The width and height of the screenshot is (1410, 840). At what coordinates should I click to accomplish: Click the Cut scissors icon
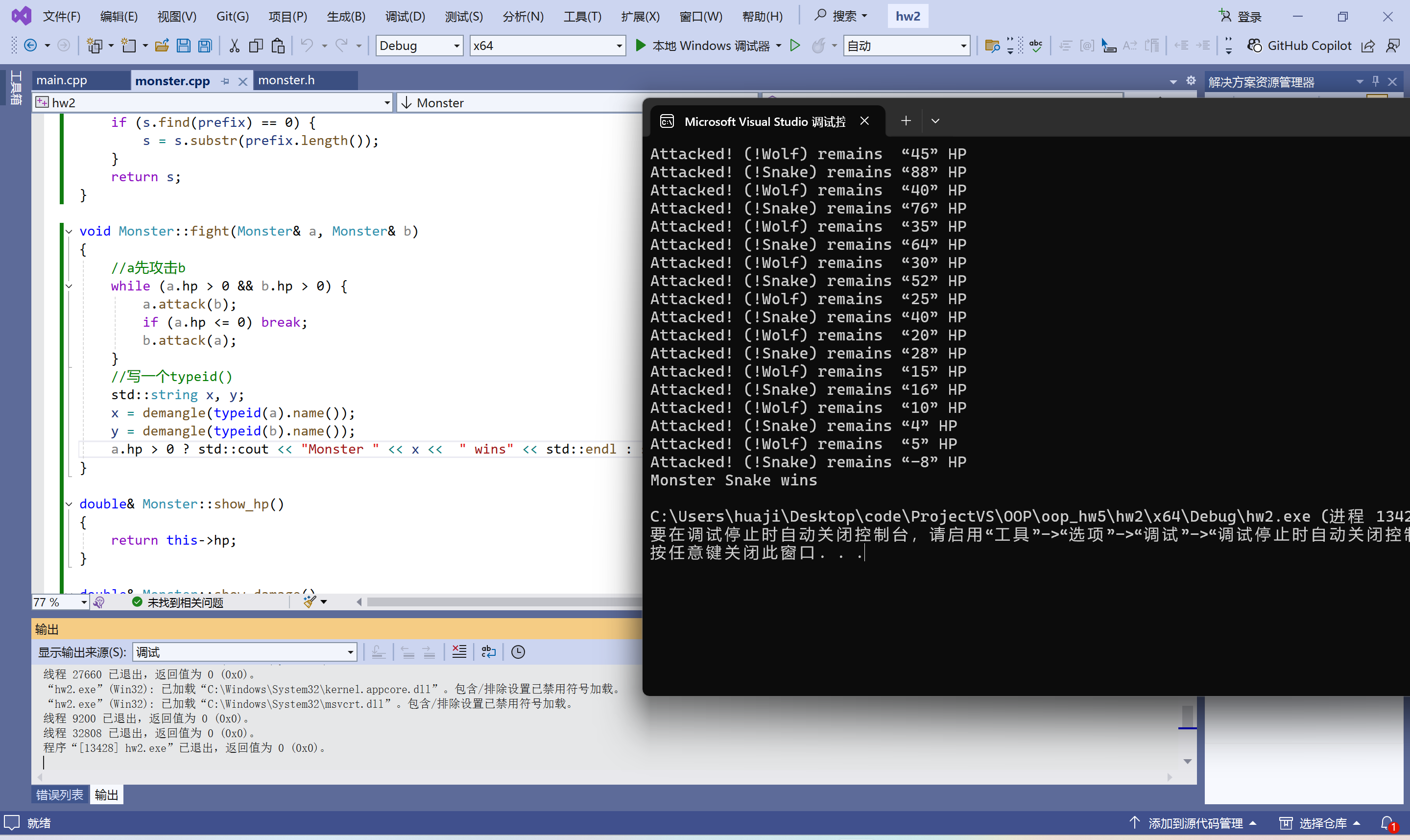tap(234, 46)
